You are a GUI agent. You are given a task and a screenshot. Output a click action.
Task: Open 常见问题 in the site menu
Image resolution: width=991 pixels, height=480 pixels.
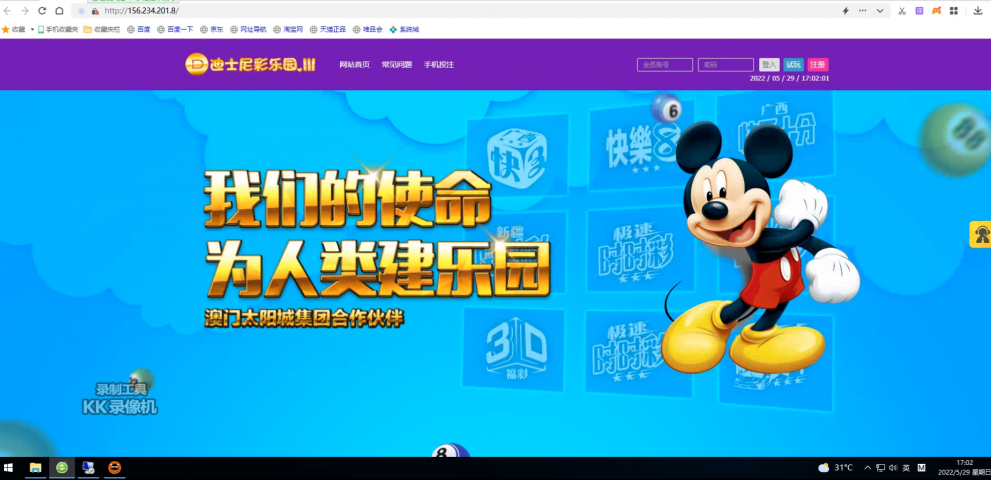[x=397, y=65]
